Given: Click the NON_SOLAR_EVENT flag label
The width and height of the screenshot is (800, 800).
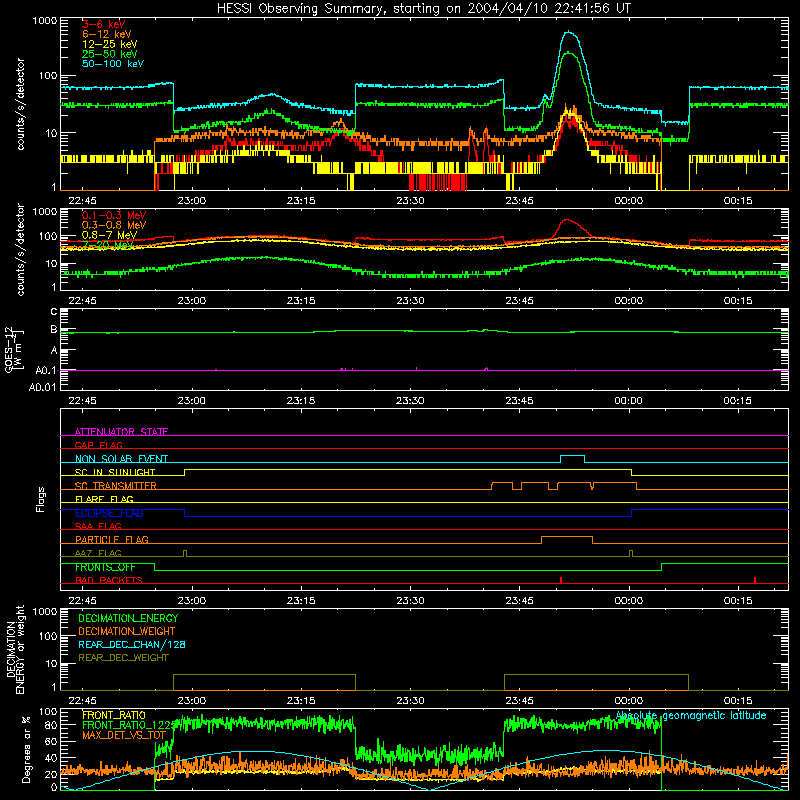Looking at the screenshot, I should click(121, 459).
